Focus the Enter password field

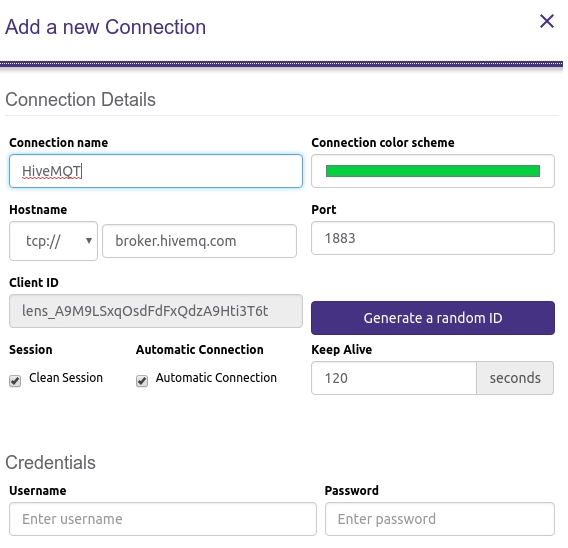tap(440, 519)
